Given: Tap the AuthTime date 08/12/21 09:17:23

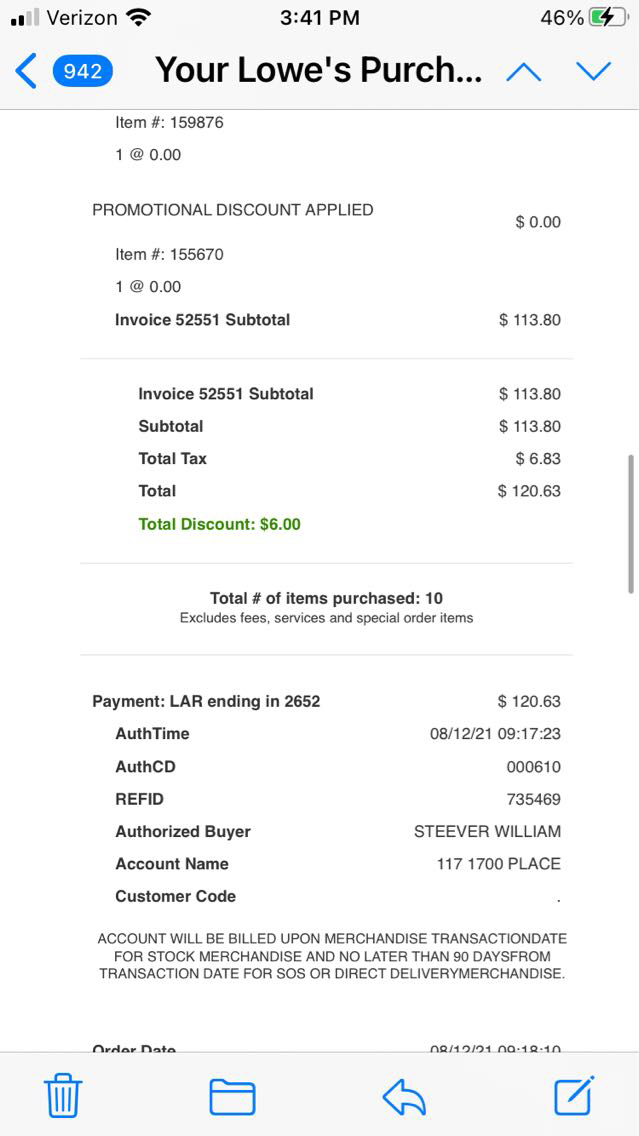Looking at the screenshot, I should (495, 734).
